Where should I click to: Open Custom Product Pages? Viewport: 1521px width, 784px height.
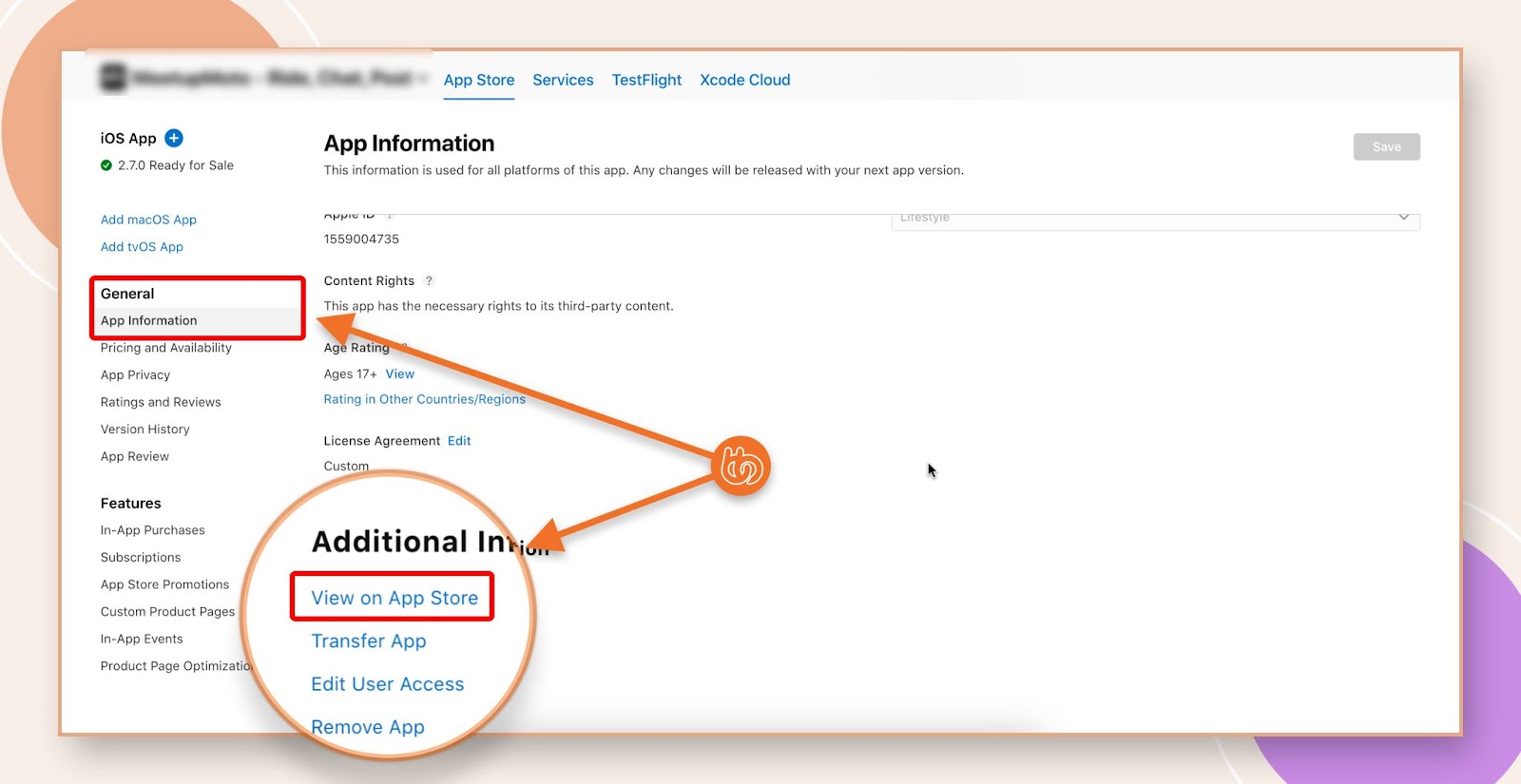click(x=167, y=612)
